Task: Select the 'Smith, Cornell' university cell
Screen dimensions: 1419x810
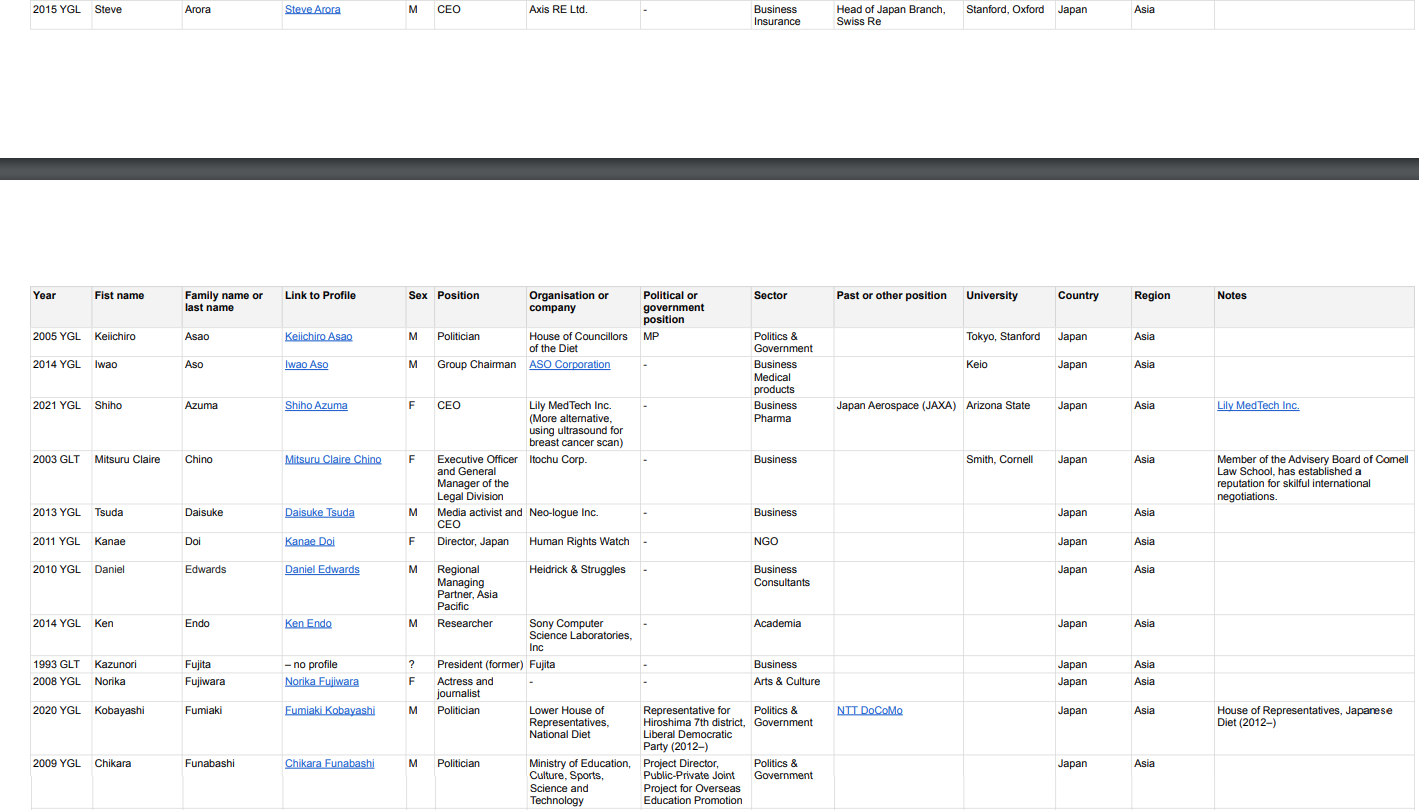Action: [x=1009, y=477]
